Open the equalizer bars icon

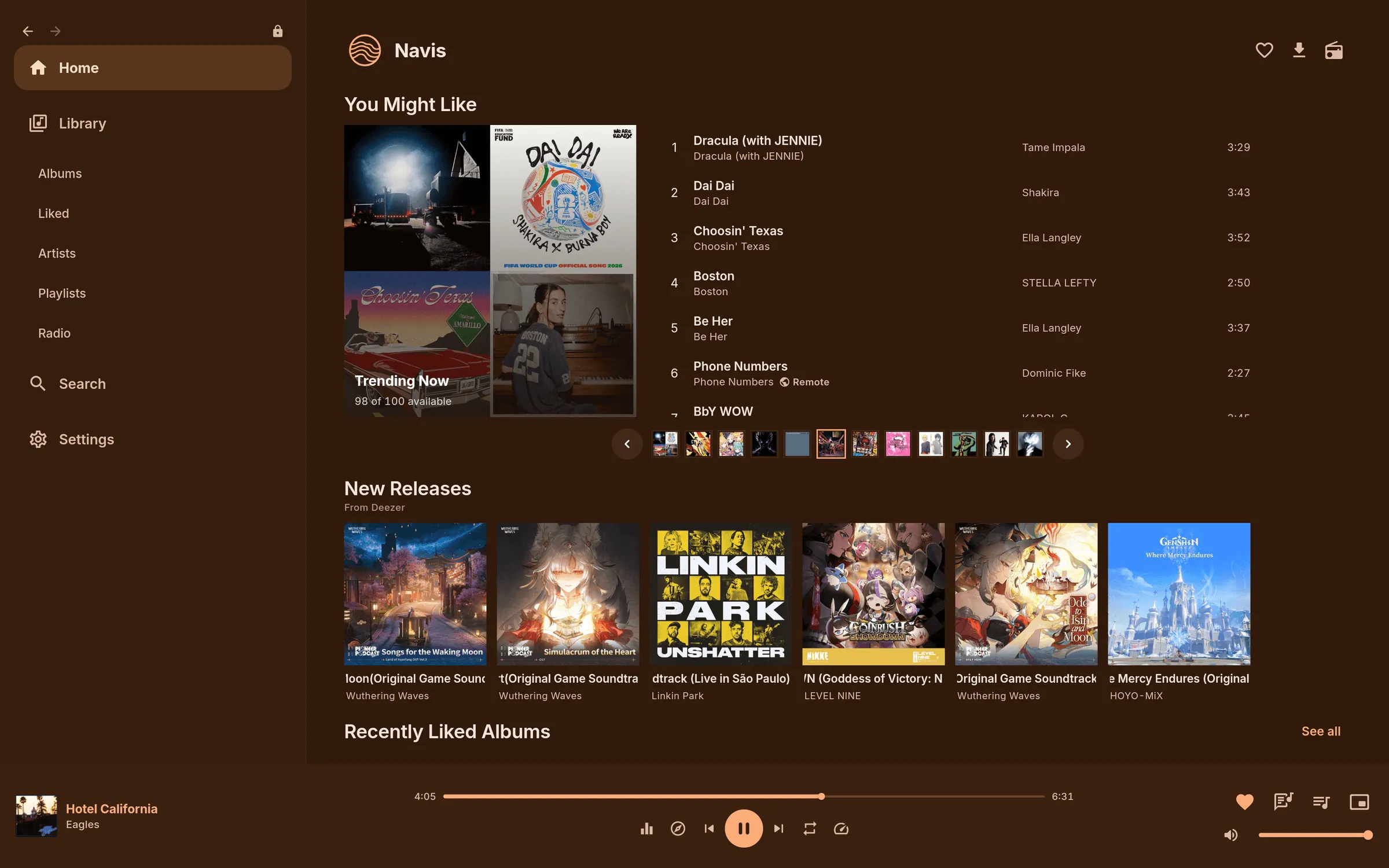[646, 829]
